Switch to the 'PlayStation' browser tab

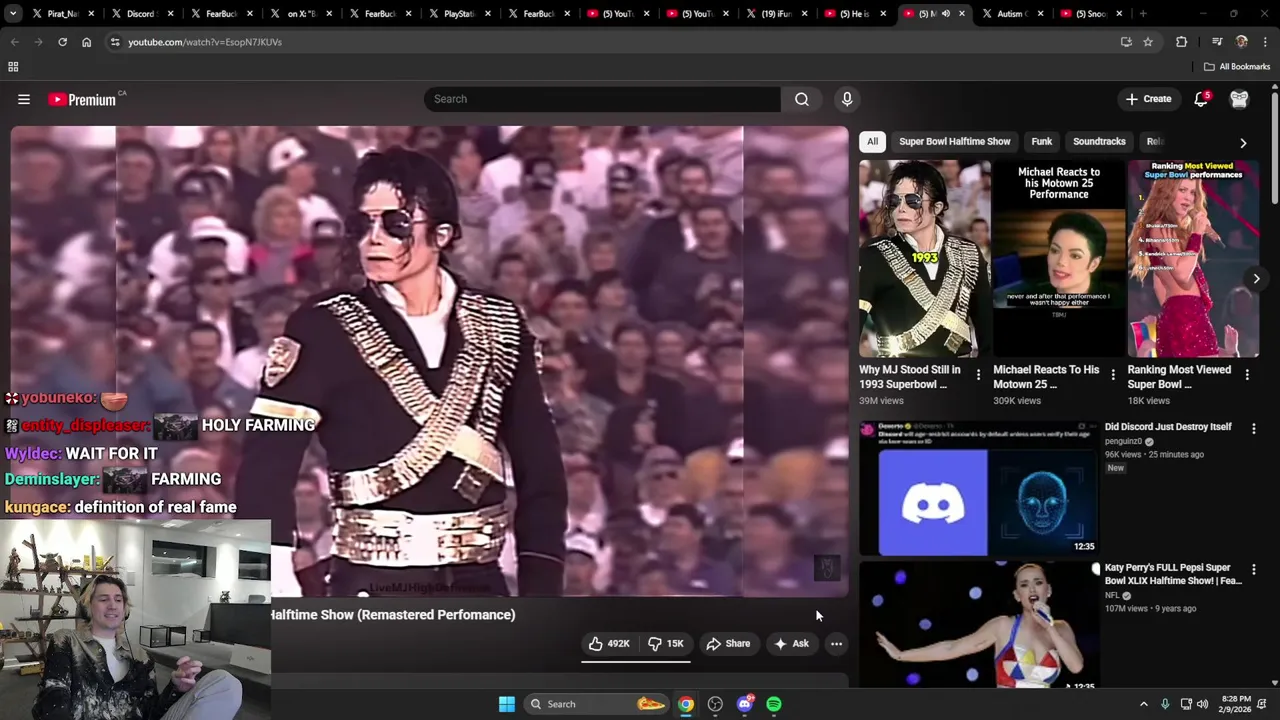pos(459,14)
